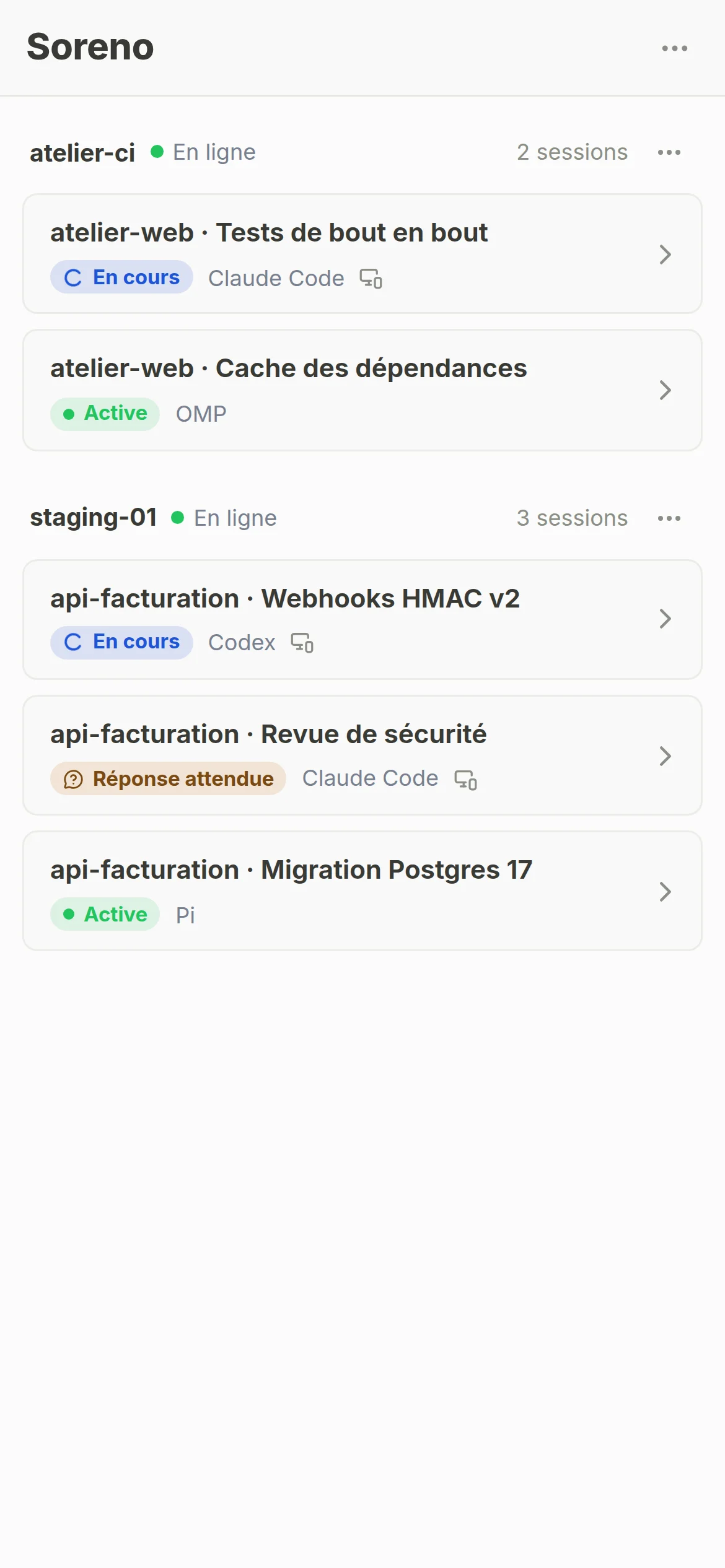Click 'En ligne' status beside atelier-ci
Screen dimensions: 725x1568
pos(214,152)
